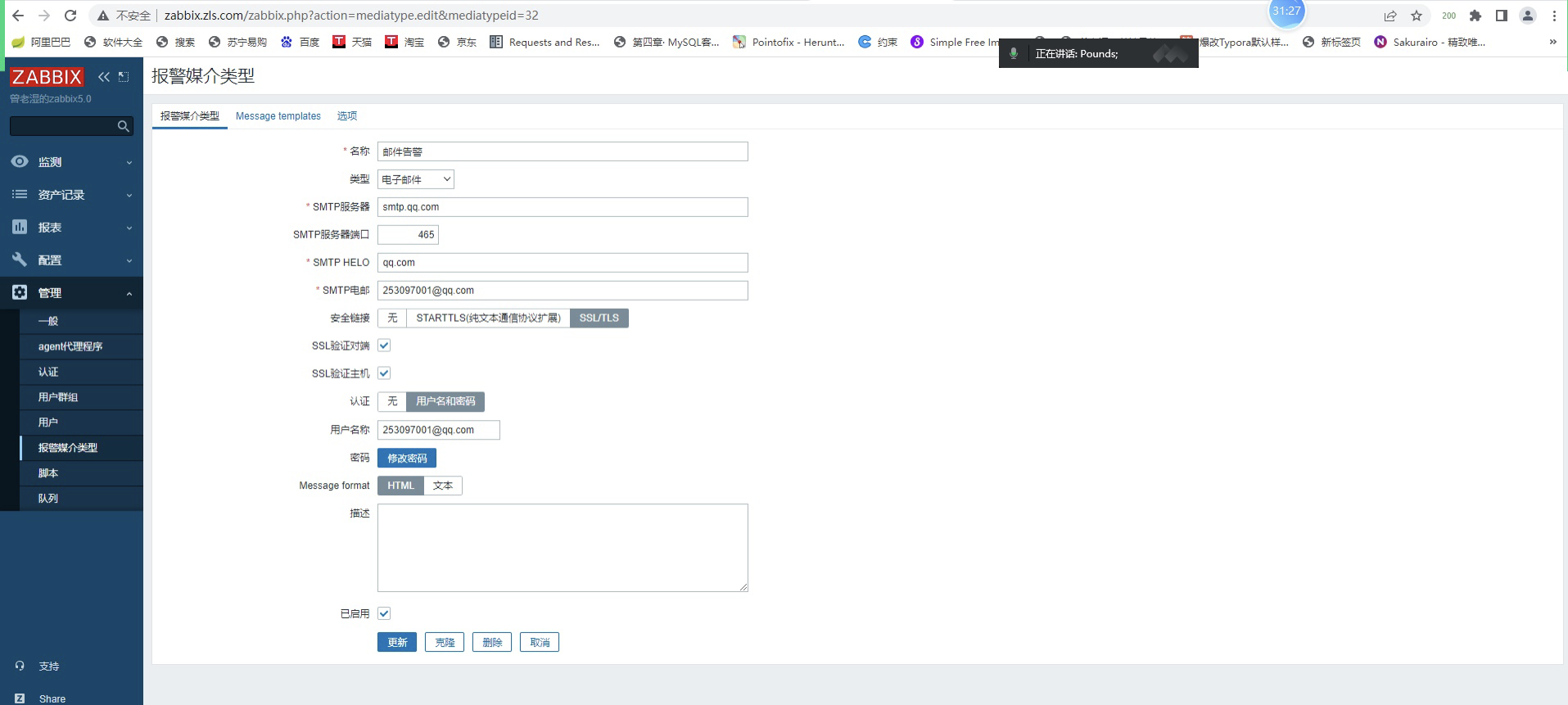The height and width of the screenshot is (705, 1568).
Task: Switch to the 选项 tab
Action: [x=347, y=116]
